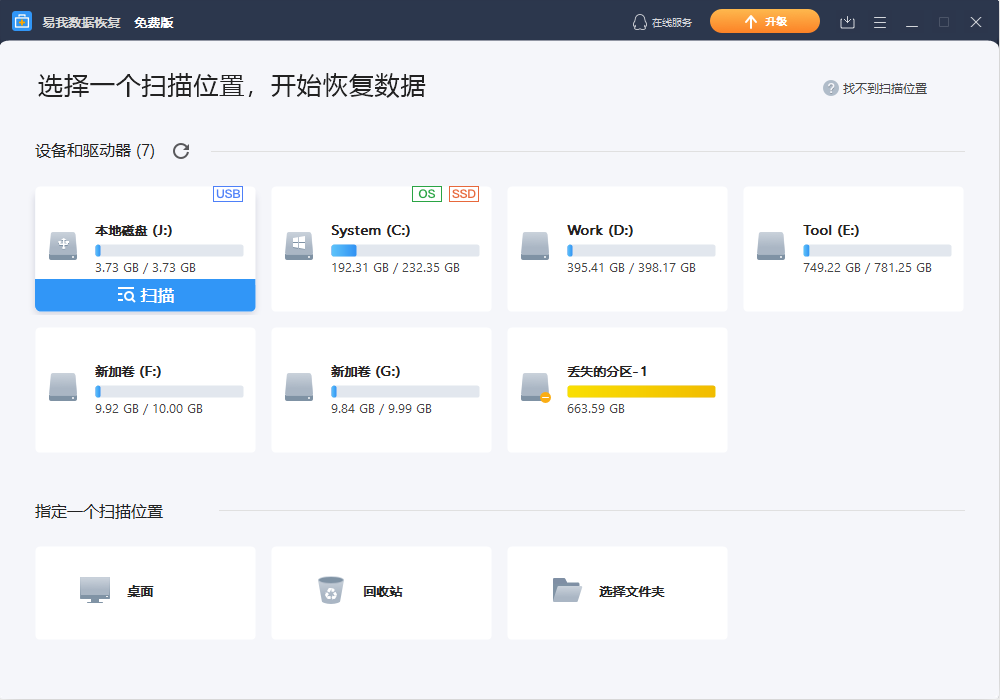Screen dimensions: 1000x700
Task: Click the import sessions icon in title bar
Action: [847, 20]
